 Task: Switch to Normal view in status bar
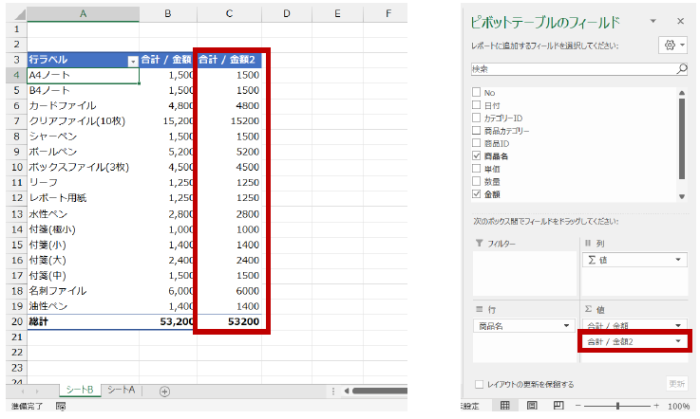[x=505, y=406]
